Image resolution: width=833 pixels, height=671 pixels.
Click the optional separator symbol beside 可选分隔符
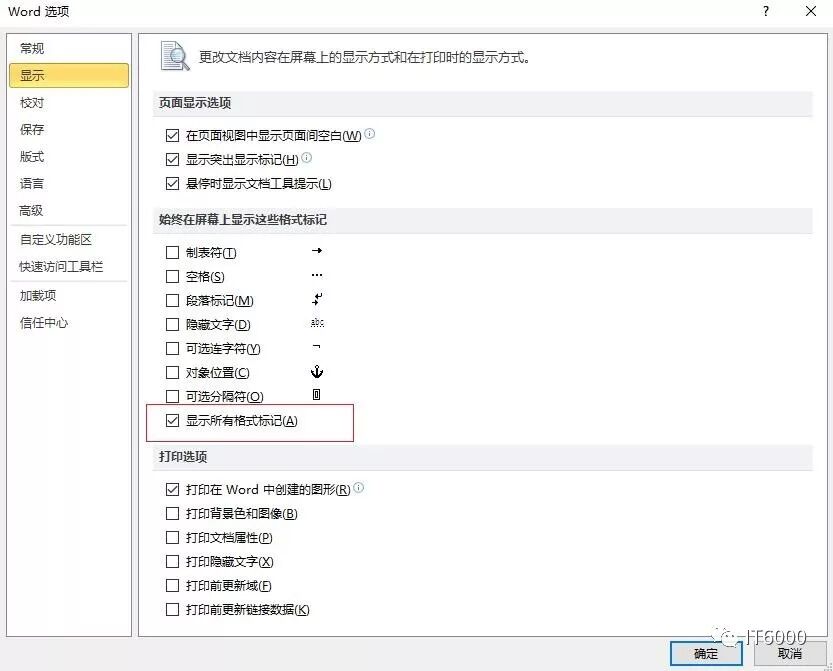click(317, 395)
